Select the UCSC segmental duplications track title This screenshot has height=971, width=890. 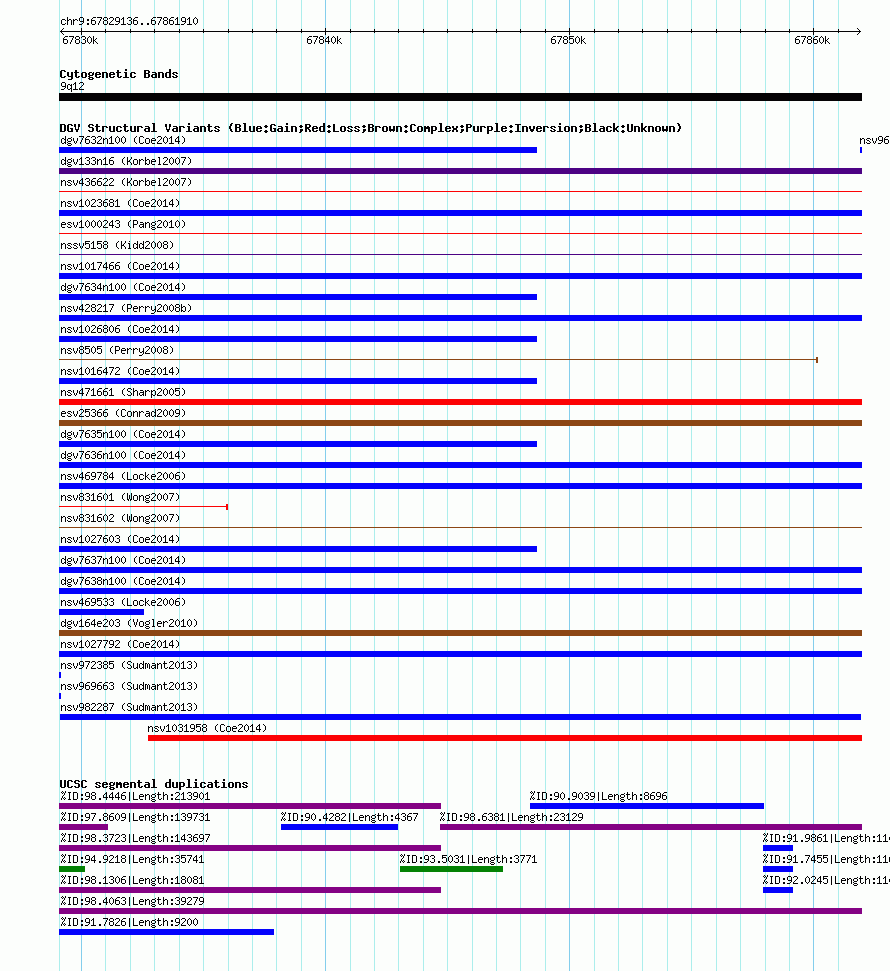pyautogui.click(x=154, y=784)
